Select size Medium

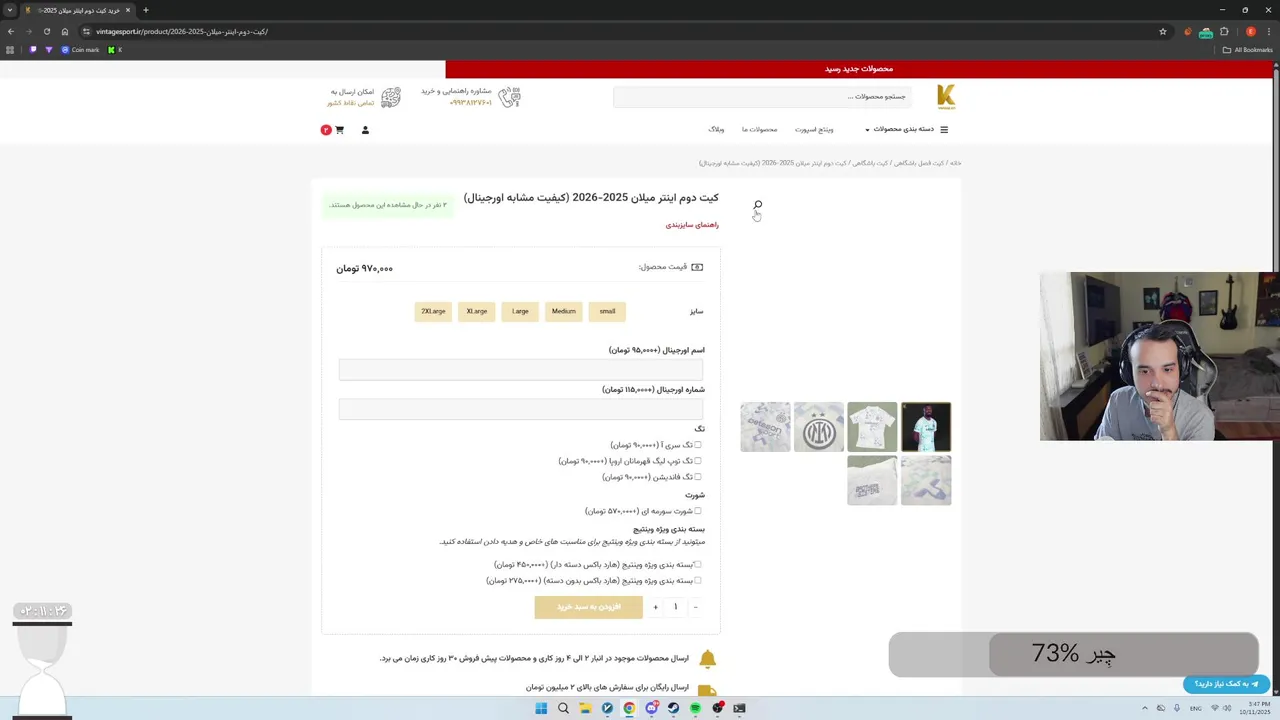point(564,311)
